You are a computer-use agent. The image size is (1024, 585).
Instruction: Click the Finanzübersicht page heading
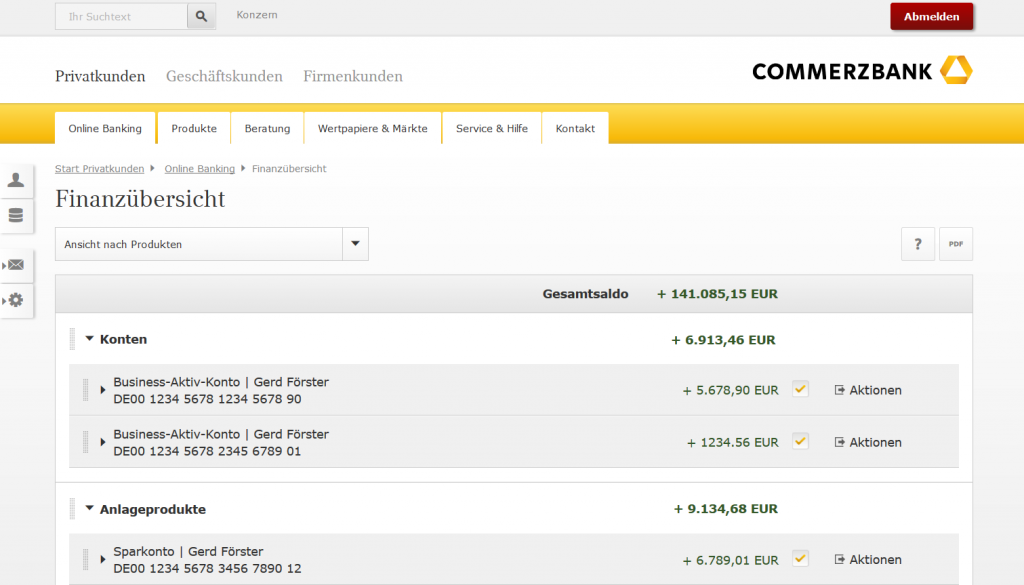coord(140,198)
